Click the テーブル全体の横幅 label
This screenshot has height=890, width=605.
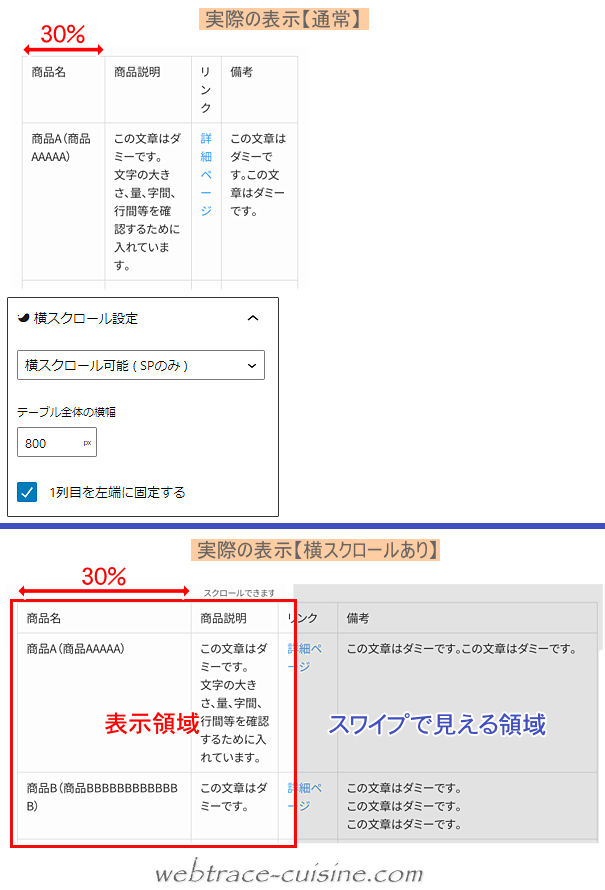[66, 412]
